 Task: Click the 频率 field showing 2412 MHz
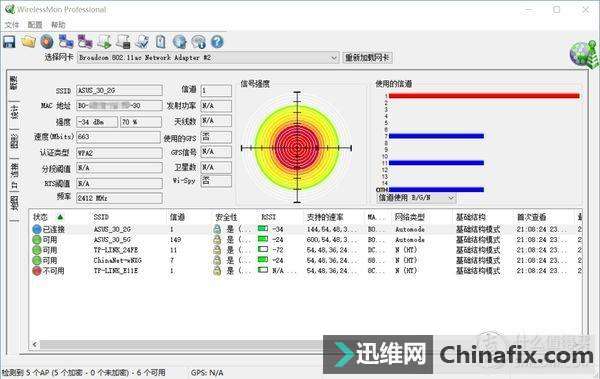[x=119, y=198]
